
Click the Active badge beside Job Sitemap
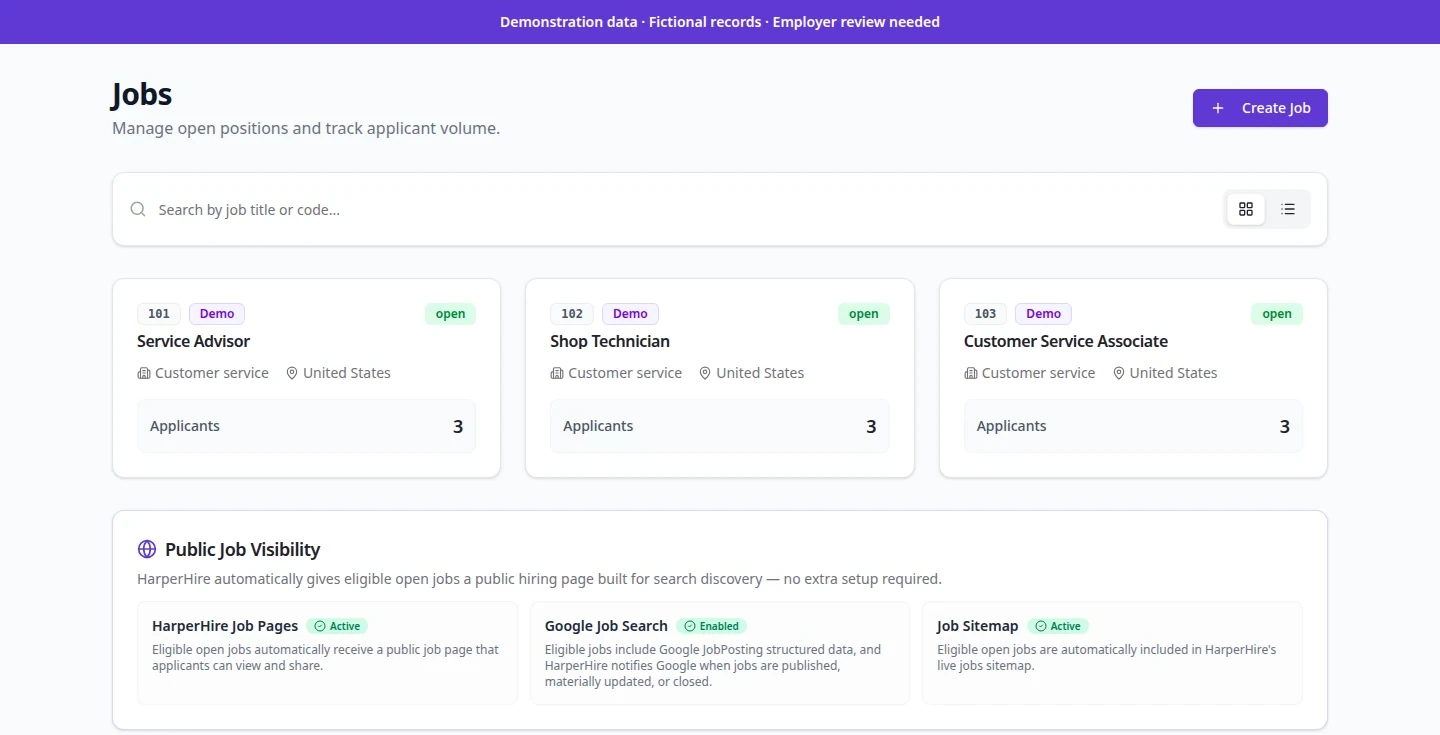[x=1058, y=626]
